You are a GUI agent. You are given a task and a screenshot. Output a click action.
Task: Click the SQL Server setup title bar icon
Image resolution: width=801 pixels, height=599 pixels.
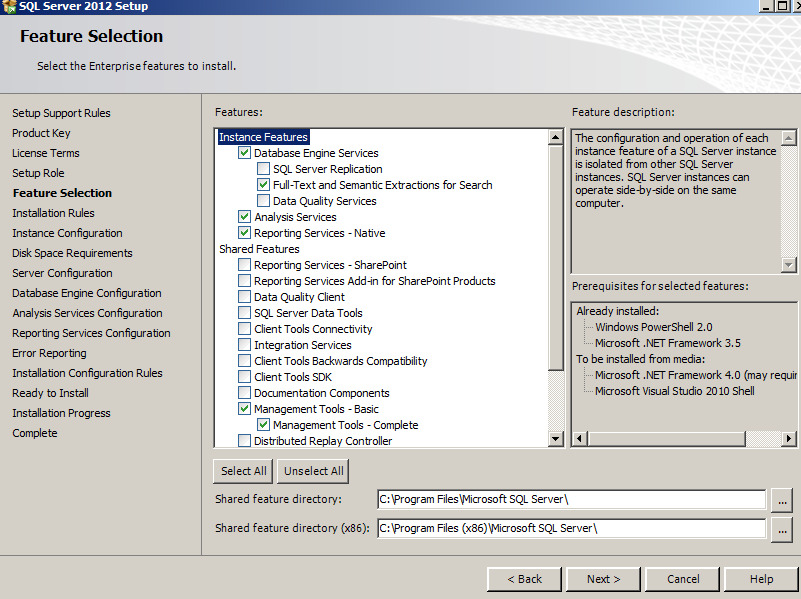click(x=9, y=7)
